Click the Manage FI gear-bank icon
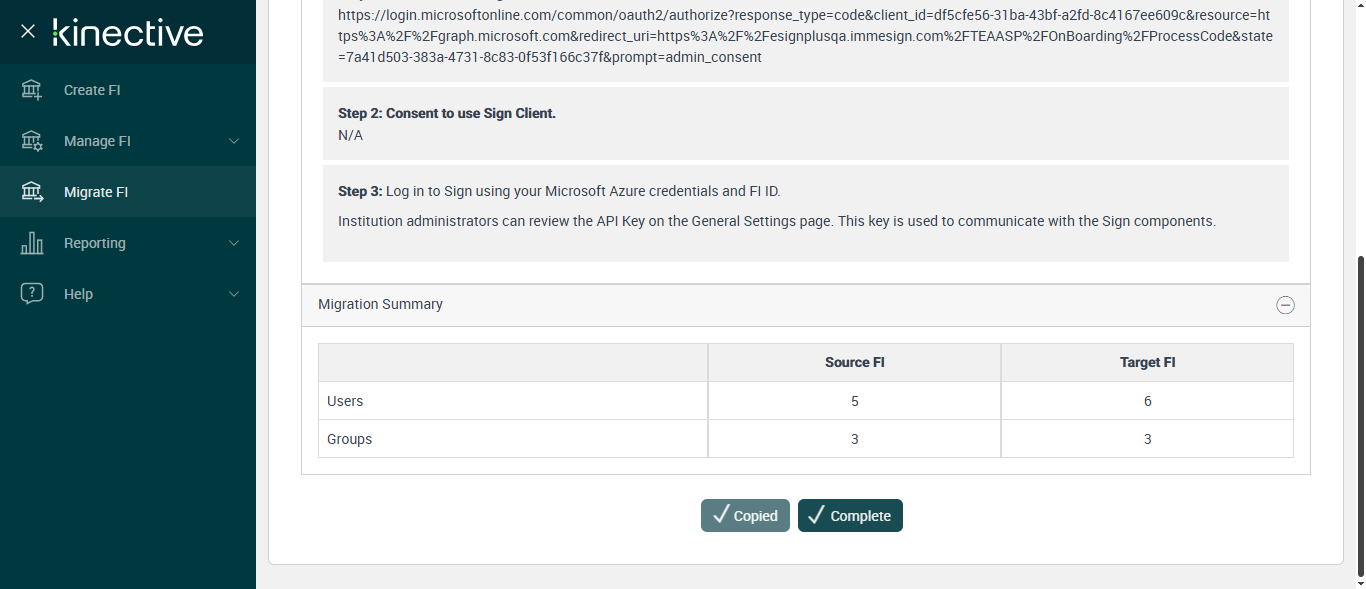The width and height of the screenshot is (1366, 589). (32, 141)
